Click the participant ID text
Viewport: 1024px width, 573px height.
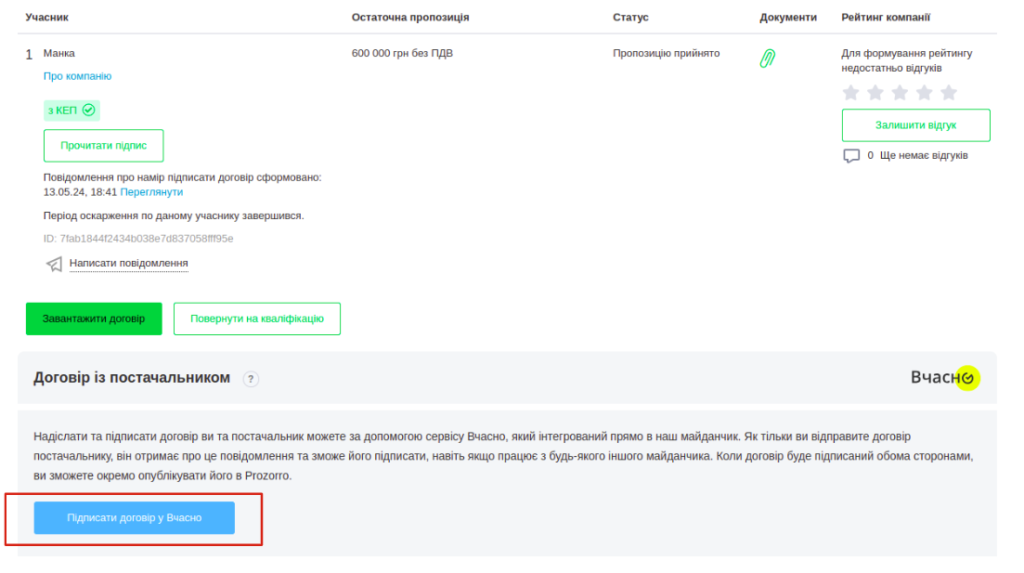coord(138,238)
